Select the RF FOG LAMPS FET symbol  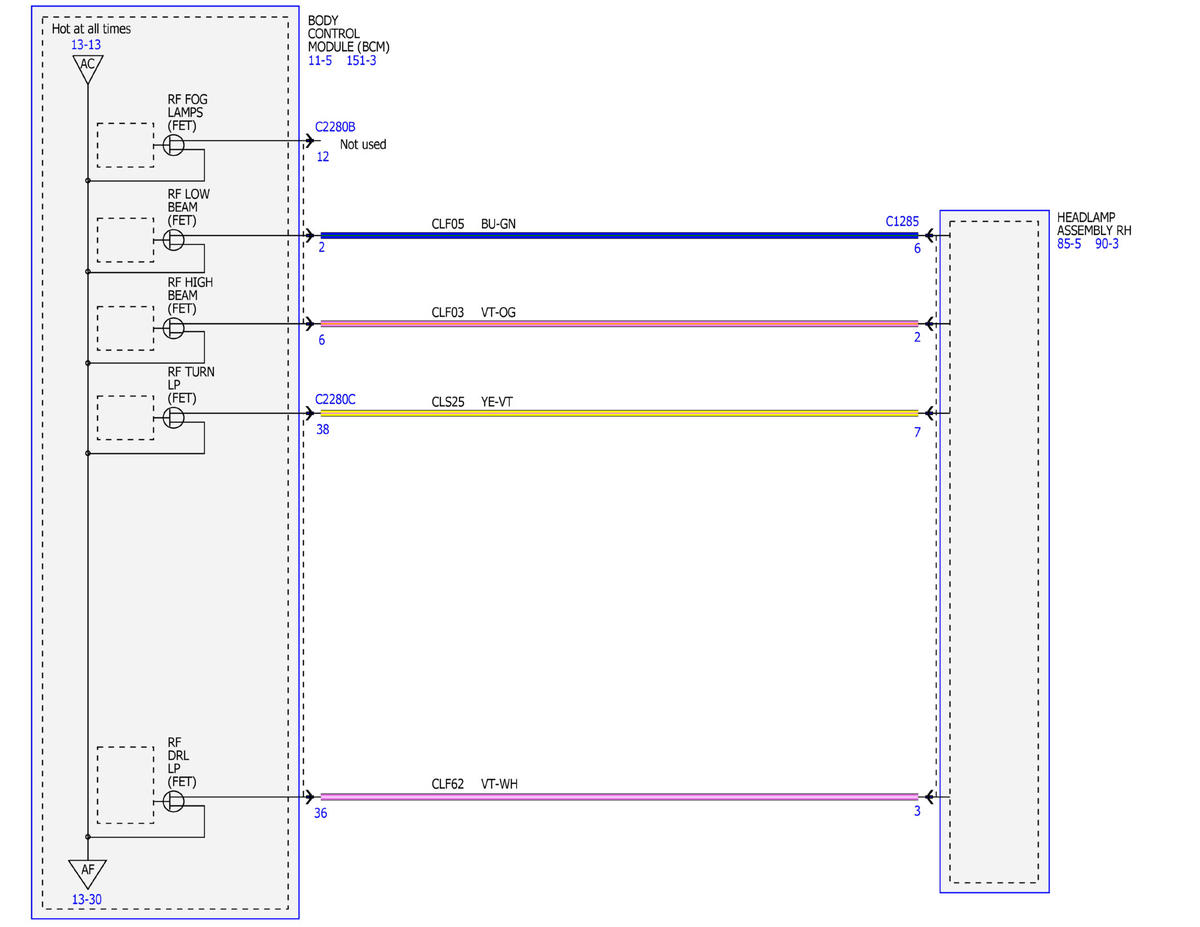point(174,146)
